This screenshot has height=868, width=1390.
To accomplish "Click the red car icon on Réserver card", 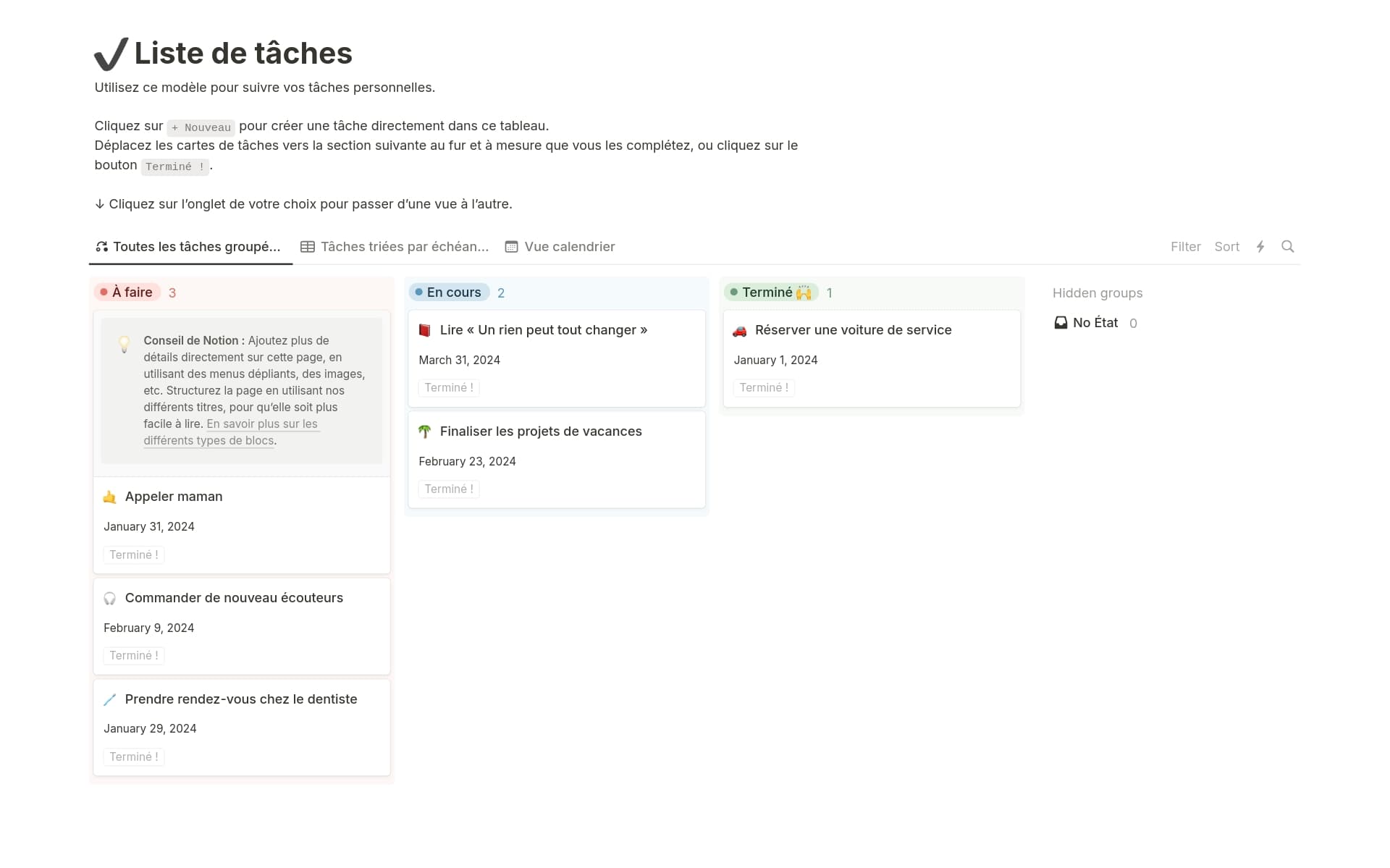I will pyautogui.click(x=739, y=331).
